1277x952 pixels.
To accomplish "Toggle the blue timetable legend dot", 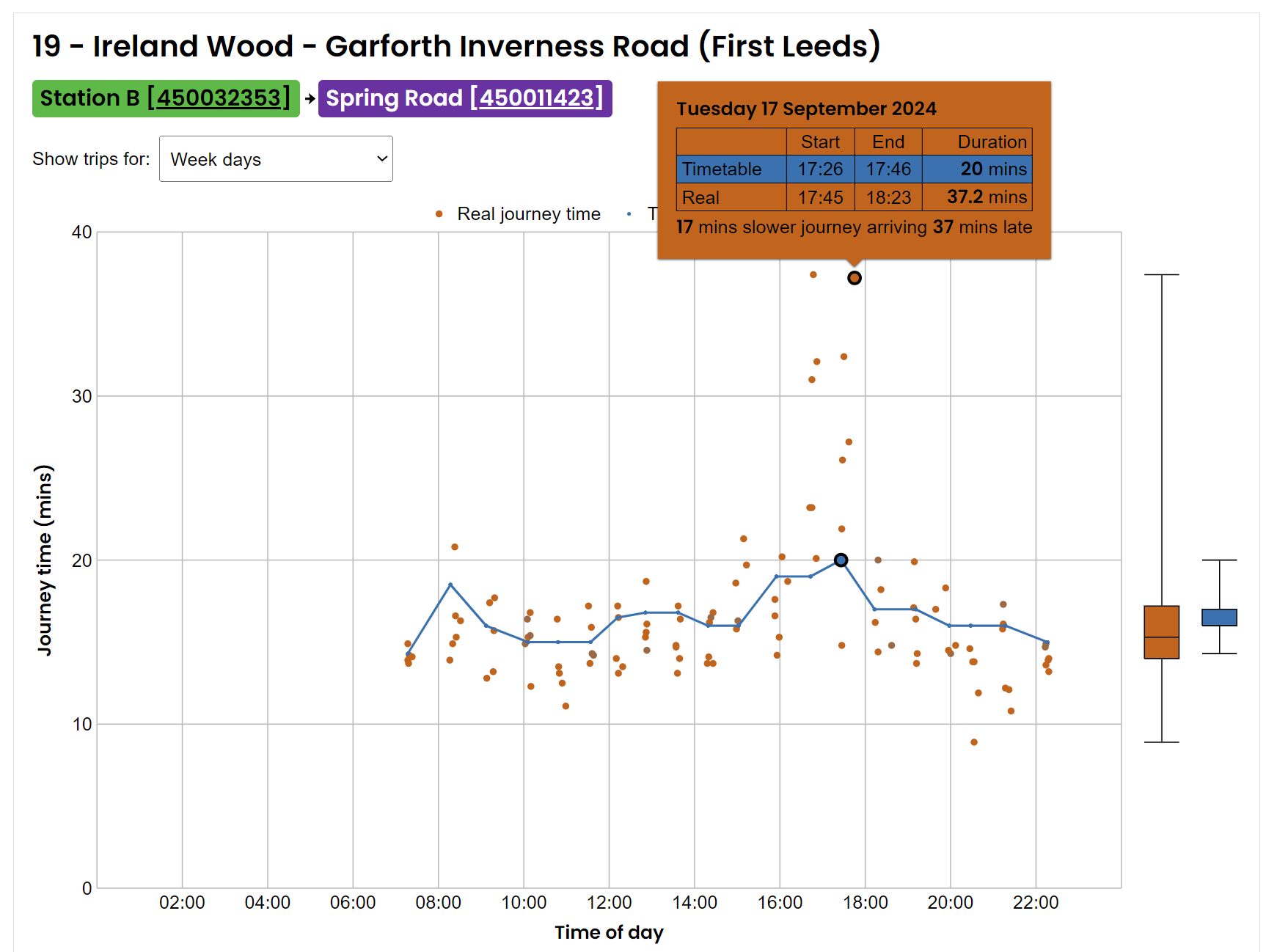I will coord(629,214).
